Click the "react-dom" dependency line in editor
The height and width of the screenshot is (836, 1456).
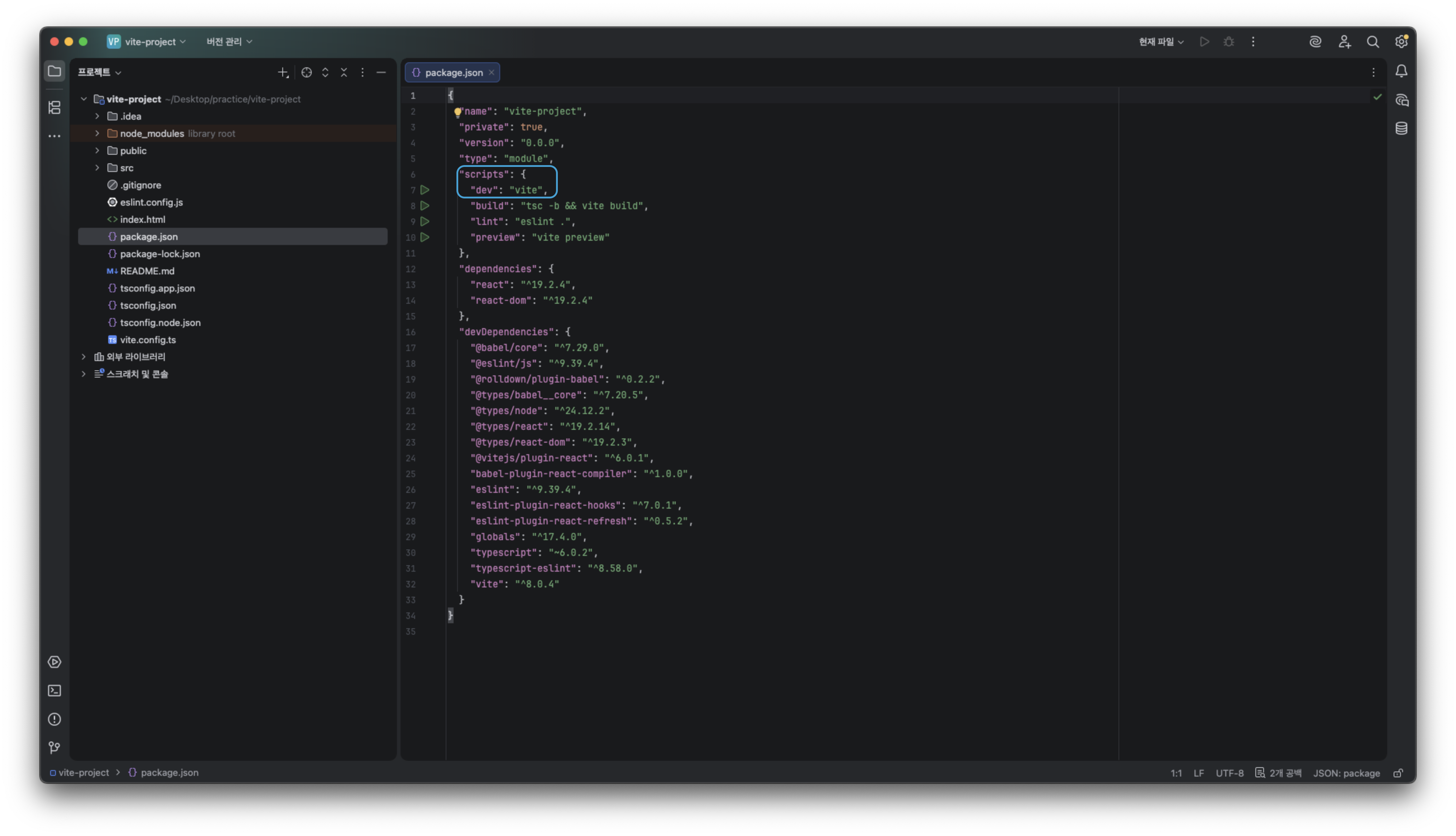point(531,300)
